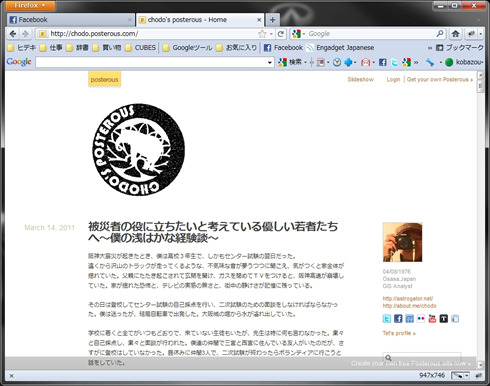Screen dimensions: 490x386
Task: Go back with the browser back arrow
Action: point(13,34)
